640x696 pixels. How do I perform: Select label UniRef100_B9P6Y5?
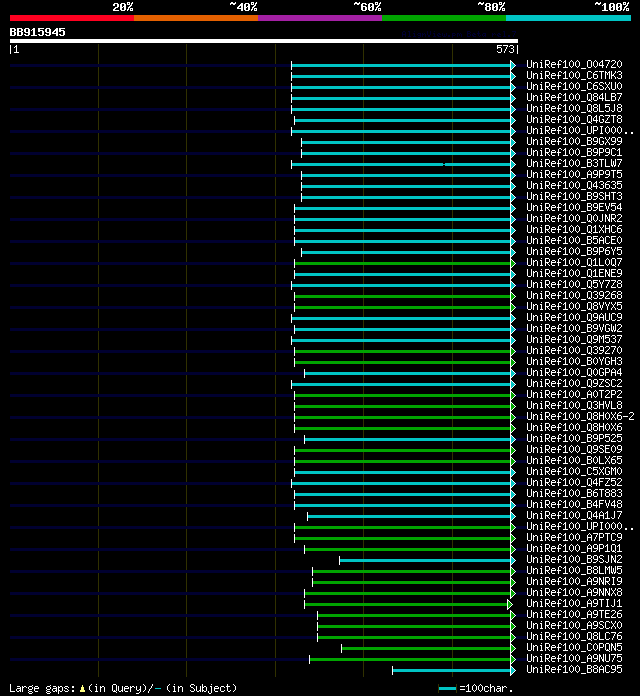pyautogui.click(x=574, y=251)
